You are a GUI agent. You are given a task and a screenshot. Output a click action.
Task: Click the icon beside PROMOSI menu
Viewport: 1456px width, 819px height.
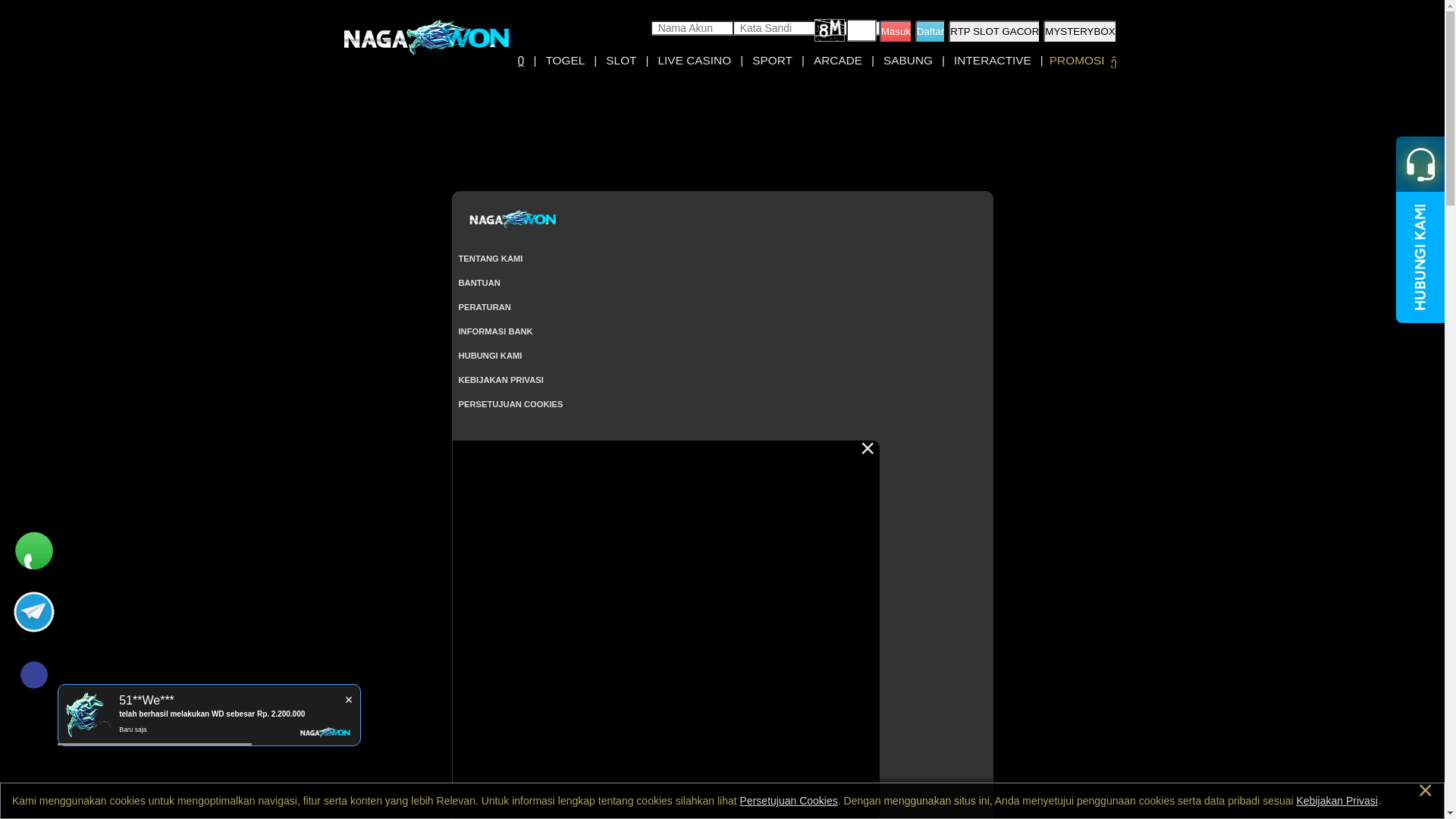pos(1113,62)
